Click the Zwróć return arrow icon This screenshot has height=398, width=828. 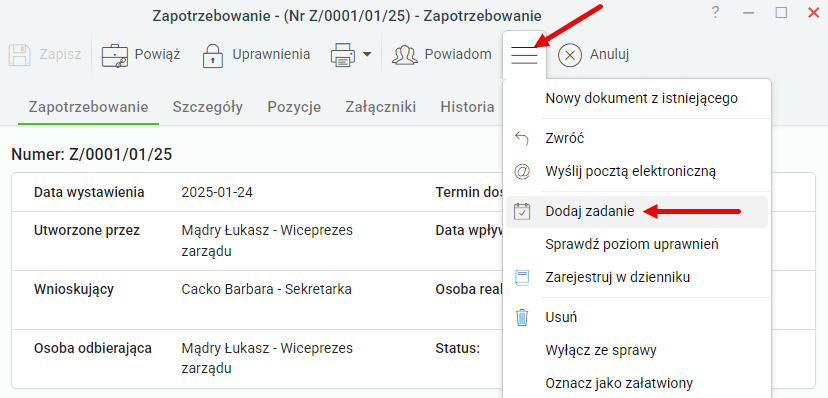(x=522, y=139)
